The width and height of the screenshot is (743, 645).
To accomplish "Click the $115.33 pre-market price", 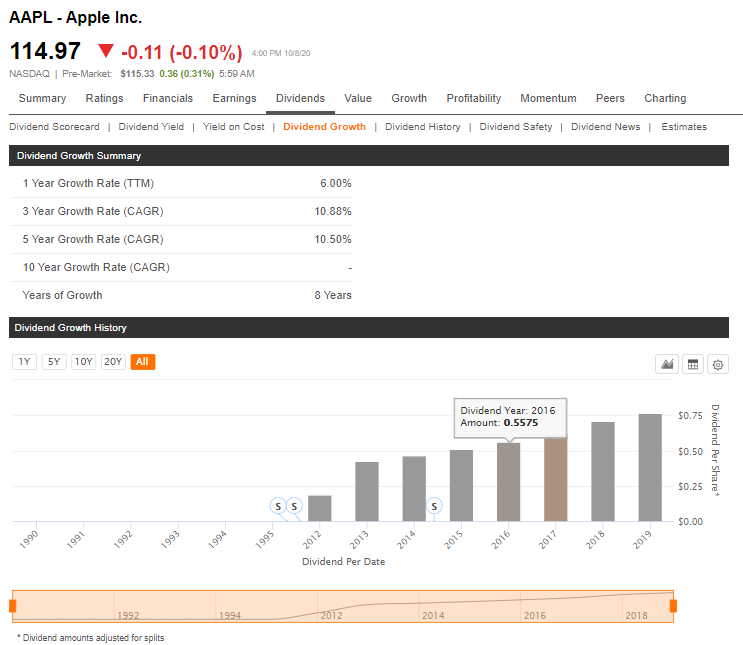I will pyautogui.click(x=137, y=73).
